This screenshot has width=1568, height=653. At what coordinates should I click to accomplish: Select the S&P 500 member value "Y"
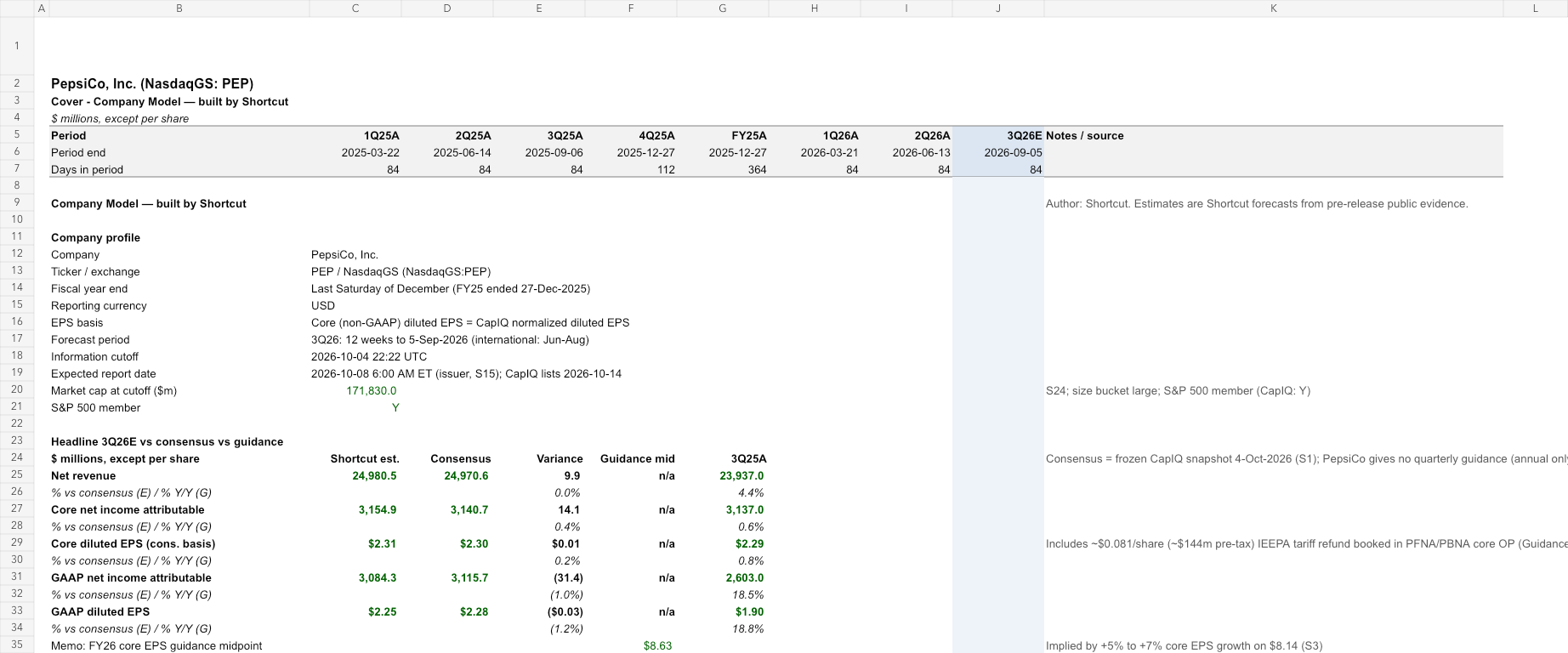395,407
